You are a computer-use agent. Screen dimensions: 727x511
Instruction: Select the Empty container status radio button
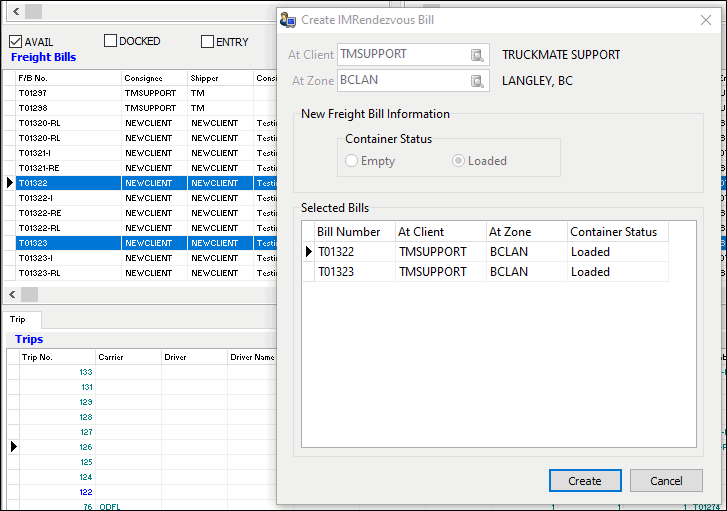pos(351,160)
